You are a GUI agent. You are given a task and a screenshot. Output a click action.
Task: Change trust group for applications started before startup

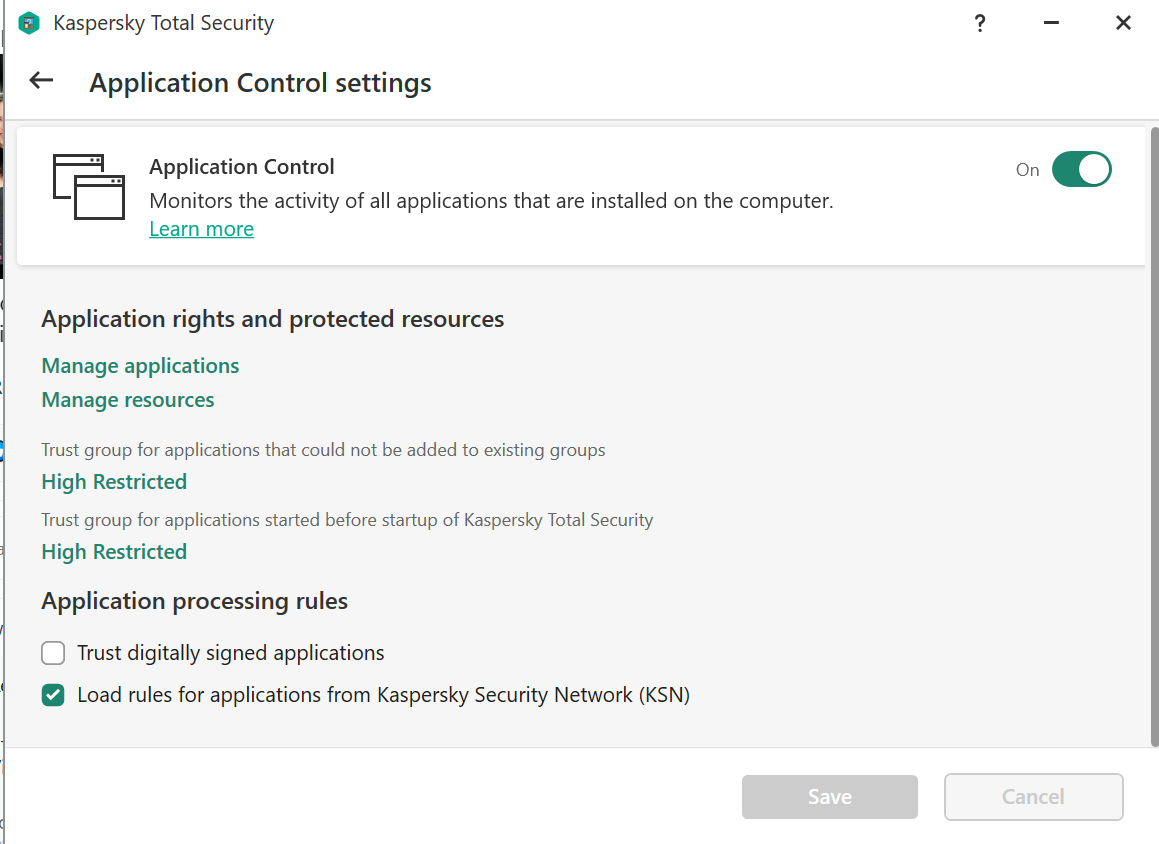[x=114, y=552]
